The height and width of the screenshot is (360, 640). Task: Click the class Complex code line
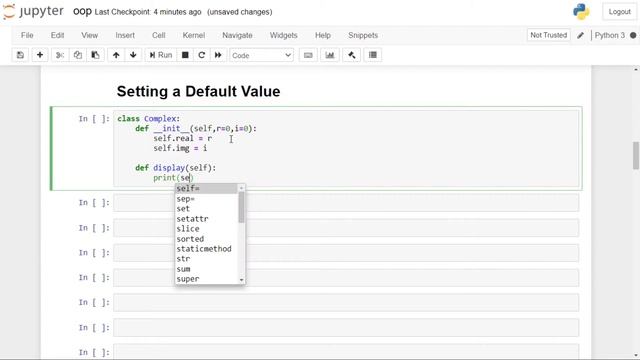pyautogui.click(x=149, y=119)
